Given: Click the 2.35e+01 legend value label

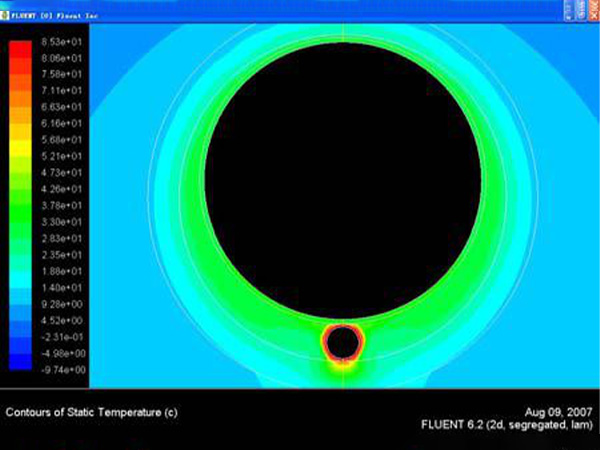Looking at the screenshot, I should (63, 254).
